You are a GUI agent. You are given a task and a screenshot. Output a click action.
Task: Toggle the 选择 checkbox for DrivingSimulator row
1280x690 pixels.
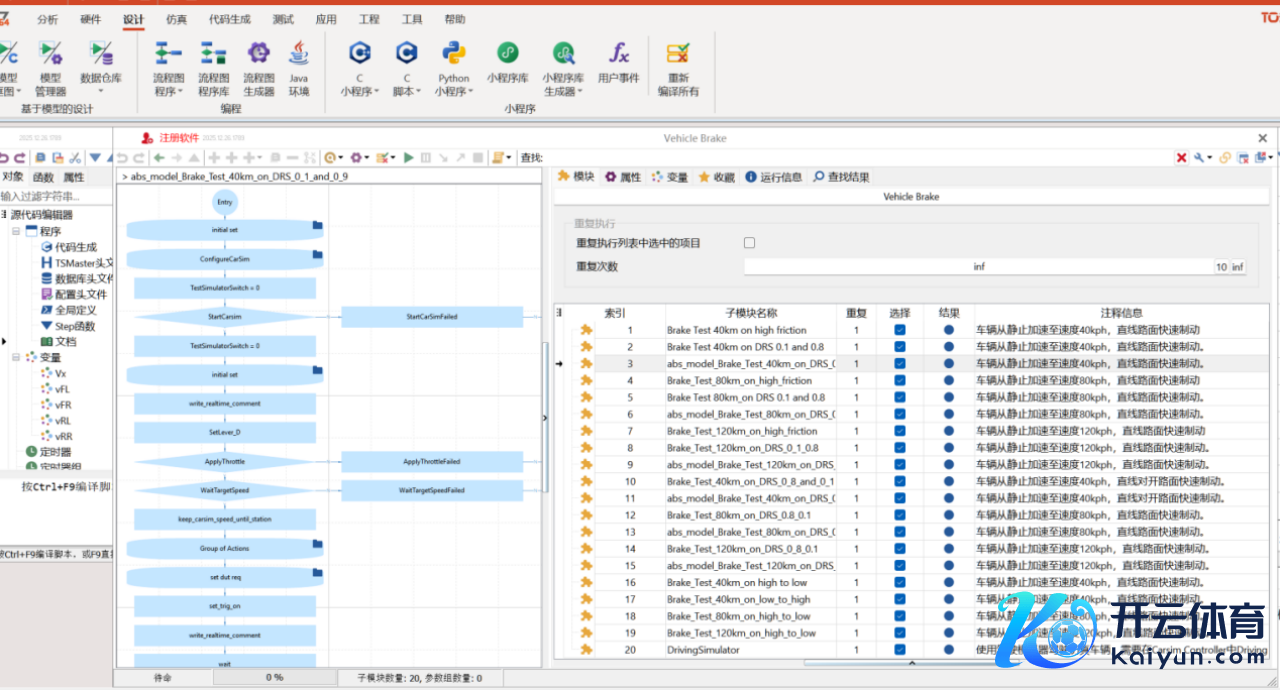tap(899, 649)
